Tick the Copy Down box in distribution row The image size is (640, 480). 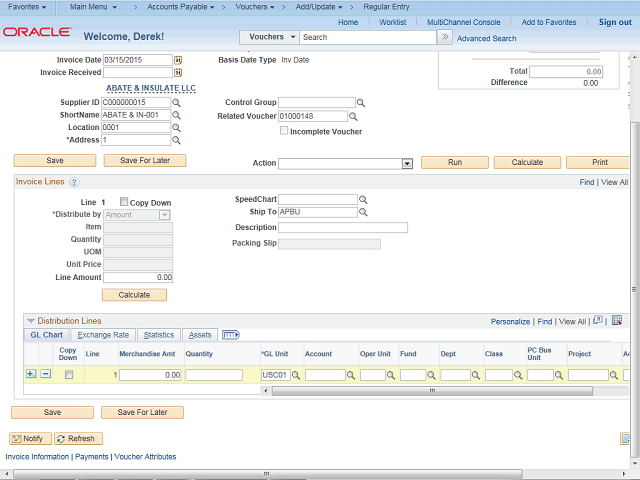click(68, 375)
